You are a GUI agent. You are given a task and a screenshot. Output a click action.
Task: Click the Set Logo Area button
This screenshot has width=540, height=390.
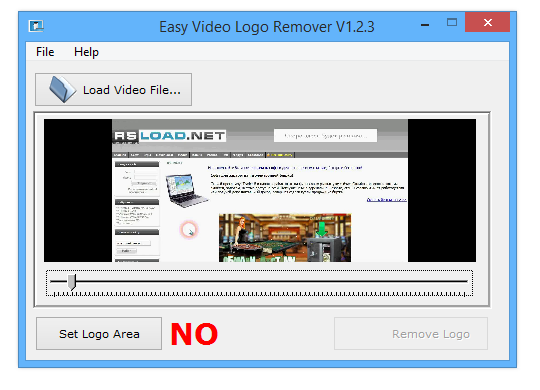(x=99, y=333)
